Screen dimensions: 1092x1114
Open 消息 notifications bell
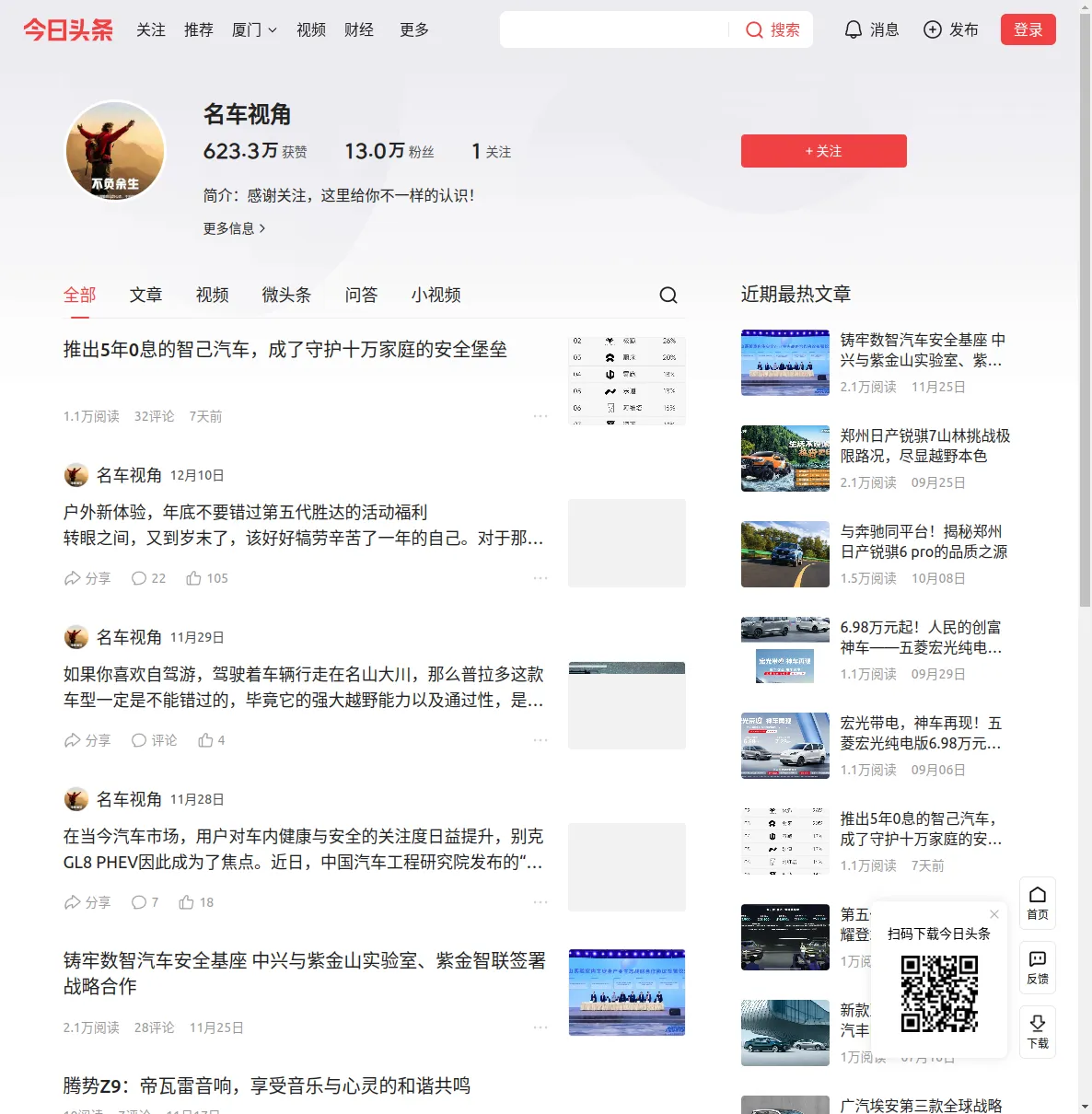[871, 29]
